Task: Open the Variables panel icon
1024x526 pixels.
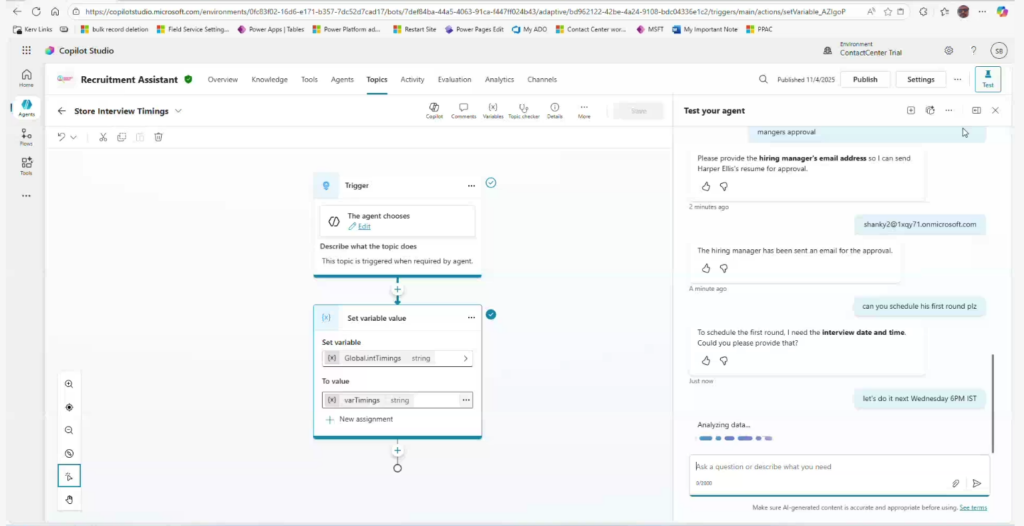Action: tap(493, 107)
